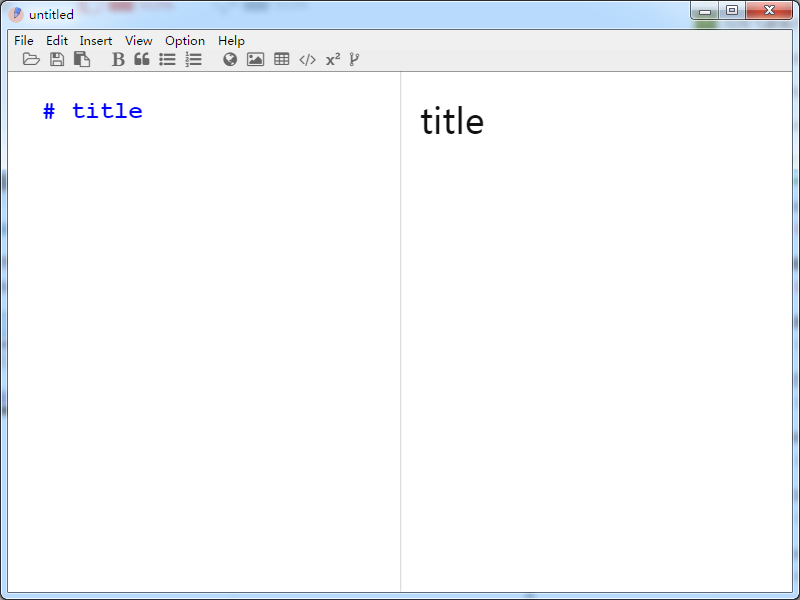Insert a code block with the </> icon
The image size is (800, 600).
pyautogui.click(x=307, y=60)
